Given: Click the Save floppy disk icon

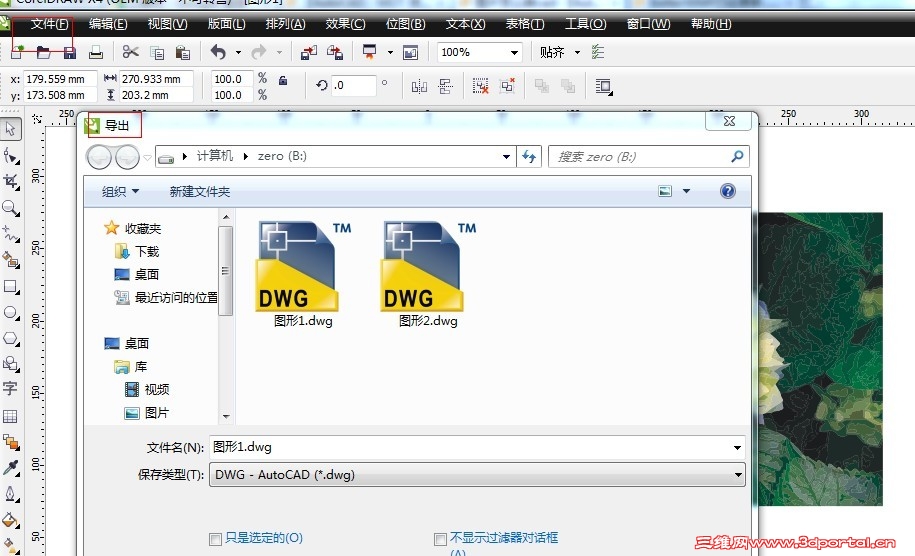Looking at the screenshot, I should coord(69,53).
